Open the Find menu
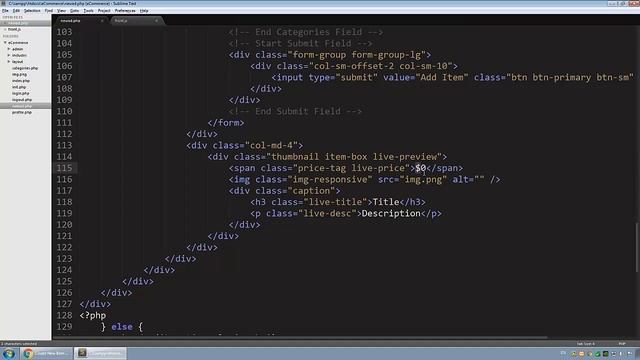The image size is (640, 360). 49,11
